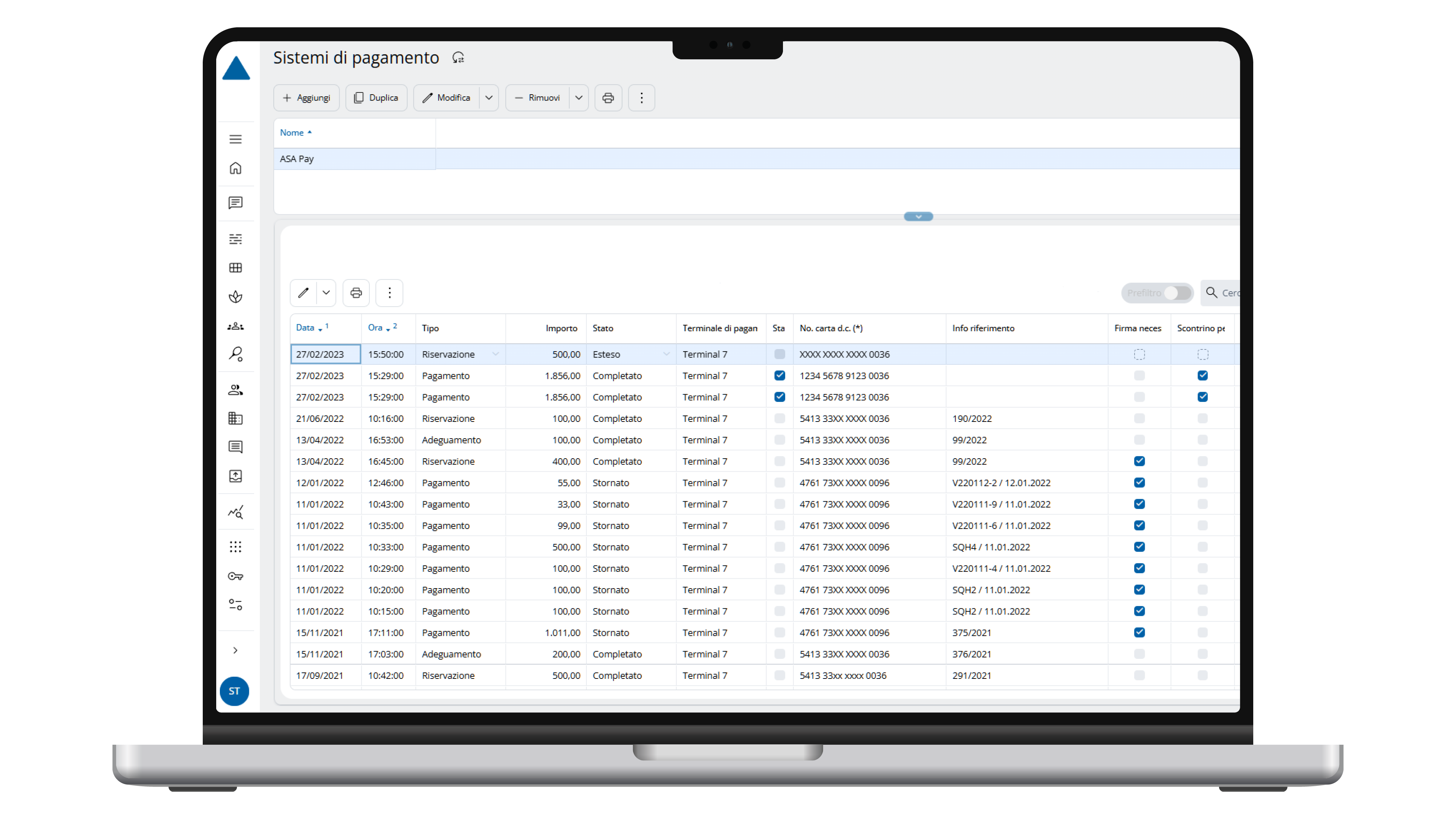This screenshot has height=819, width=1456.
Task: Click the Modifica button
Action: click(x=447, y=98)
